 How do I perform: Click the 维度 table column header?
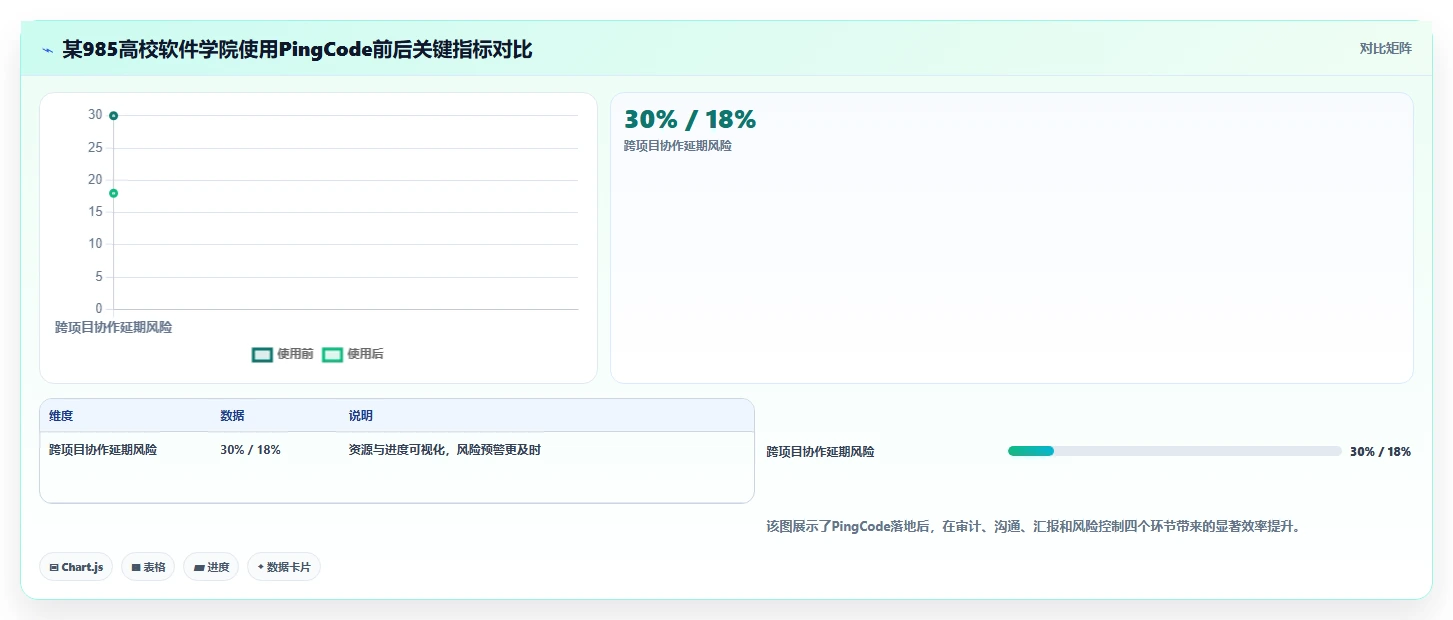click(x=61, y=416)
